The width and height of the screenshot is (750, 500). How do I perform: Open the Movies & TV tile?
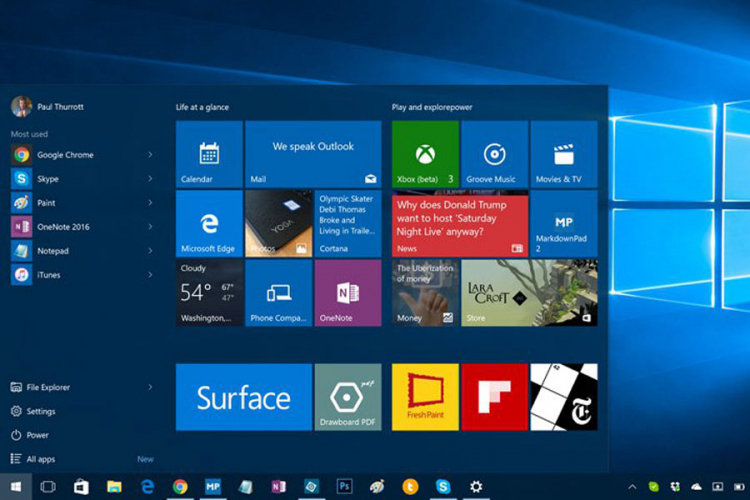click(x=564, y=154)
